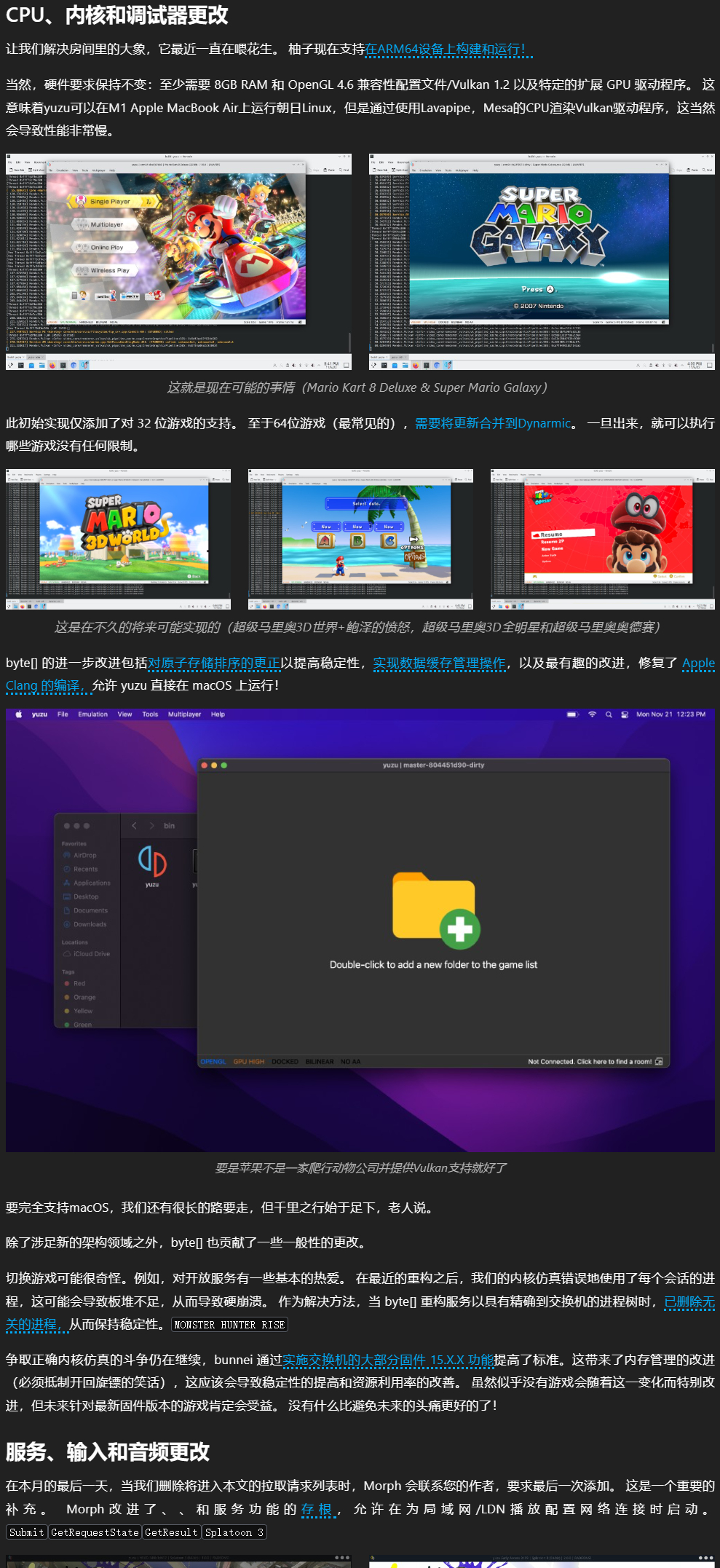Open the Apple Clang 的编译 link
720x1568 pixels.
[698, 663]
